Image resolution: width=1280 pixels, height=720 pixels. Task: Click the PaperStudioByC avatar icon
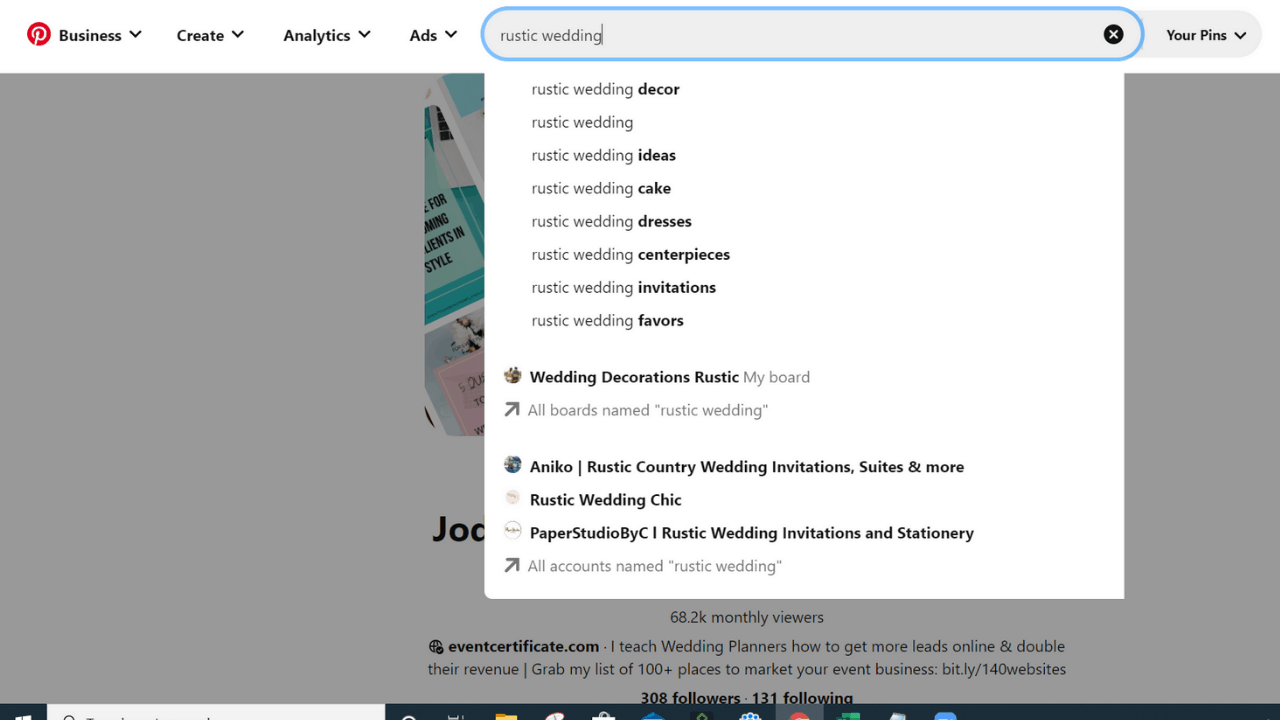pyautogui.click(x=513, y=531)
